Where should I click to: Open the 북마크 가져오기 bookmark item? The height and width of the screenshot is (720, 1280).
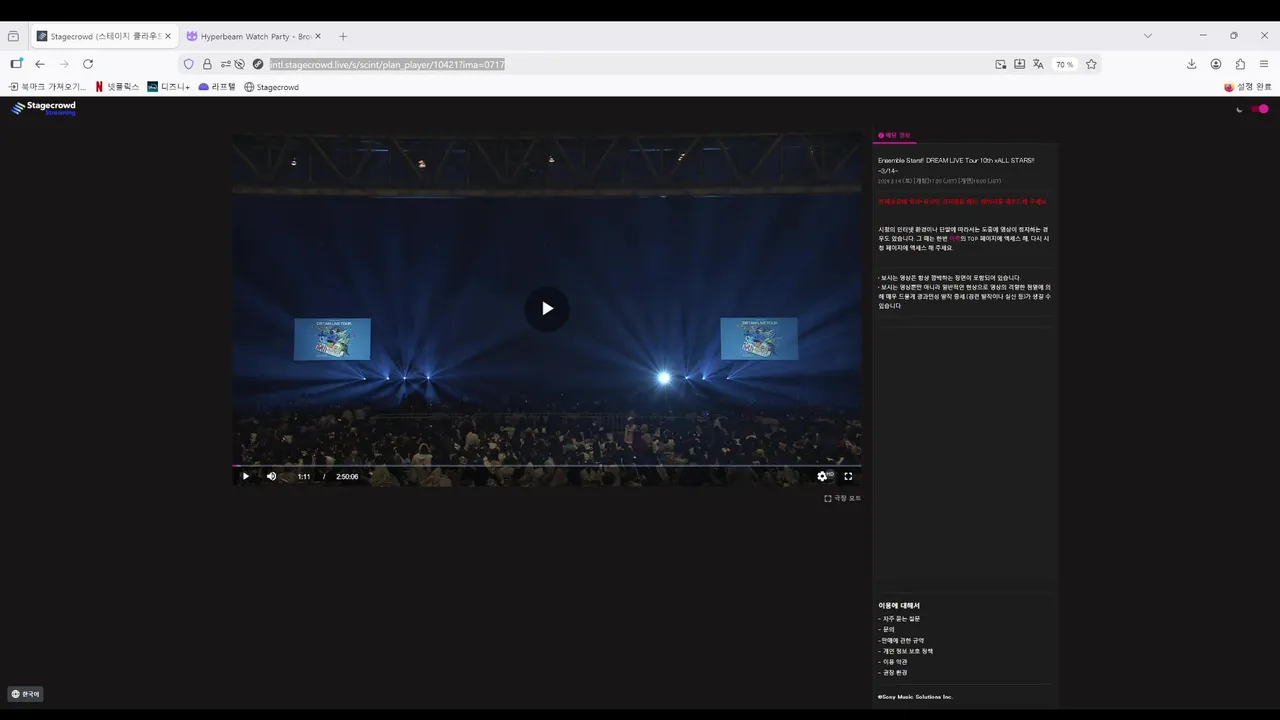[47, 87]
